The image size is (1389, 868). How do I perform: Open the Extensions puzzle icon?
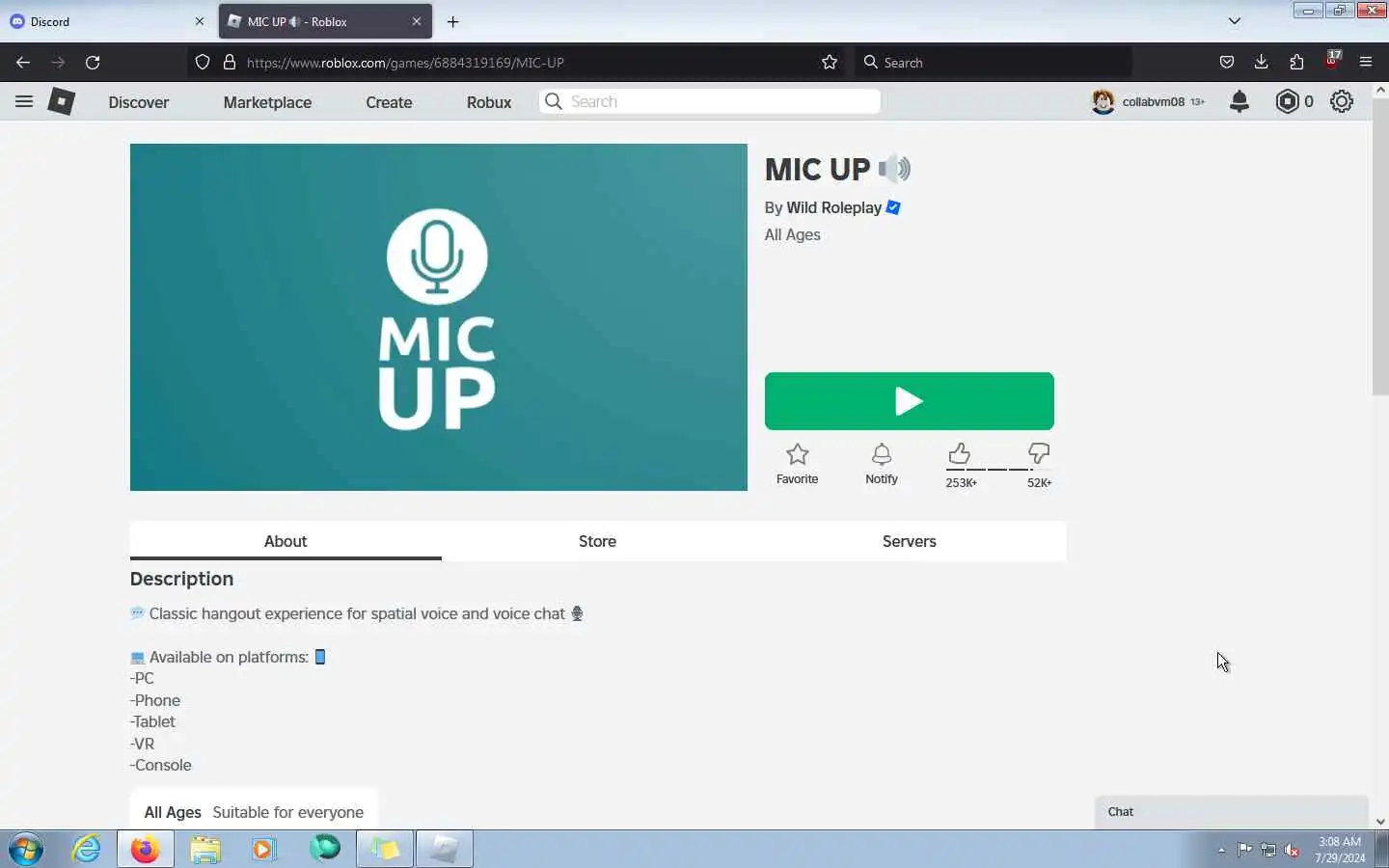tap(1296, 62)
